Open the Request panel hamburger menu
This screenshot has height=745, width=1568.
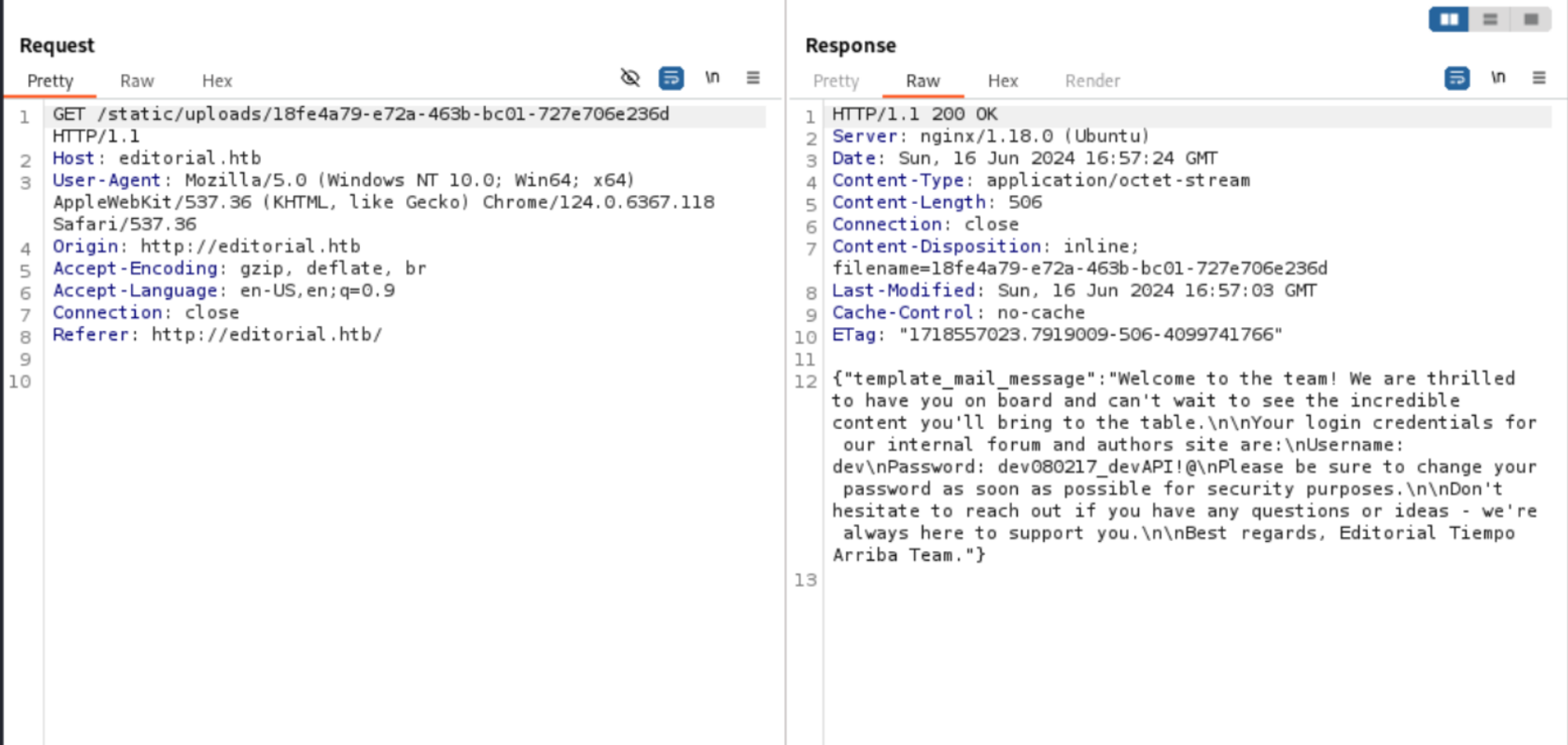coord(753,78)
